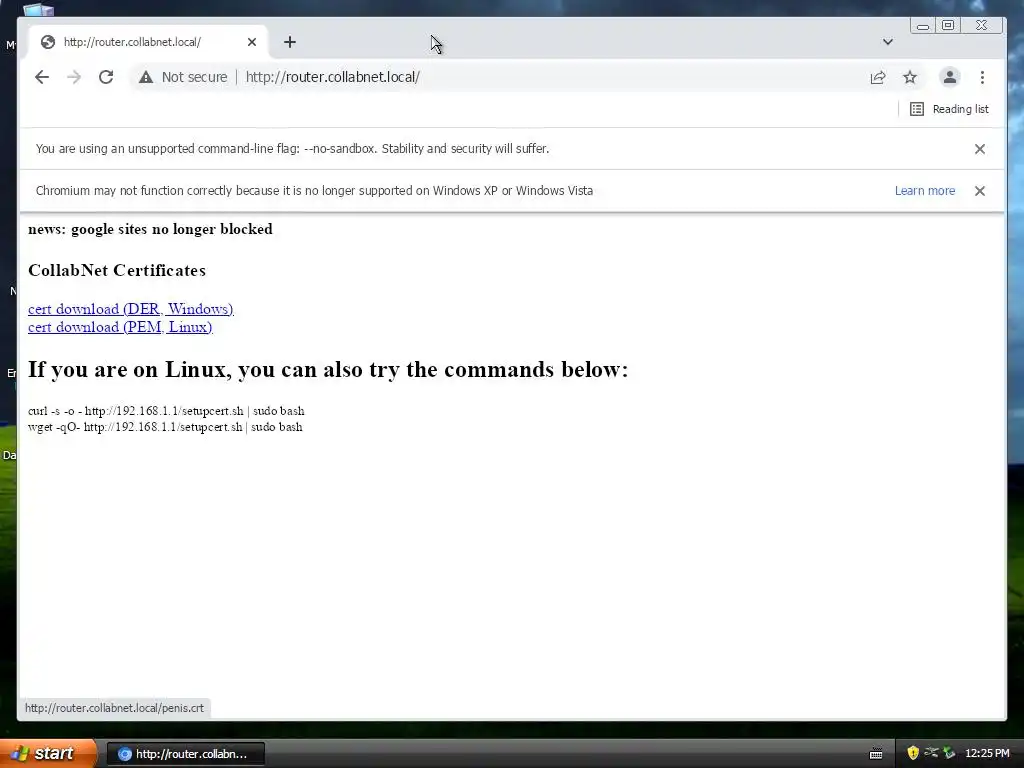Download the PEM Linux certificate
Screen dimensions: 1024x768
[120, 327]
